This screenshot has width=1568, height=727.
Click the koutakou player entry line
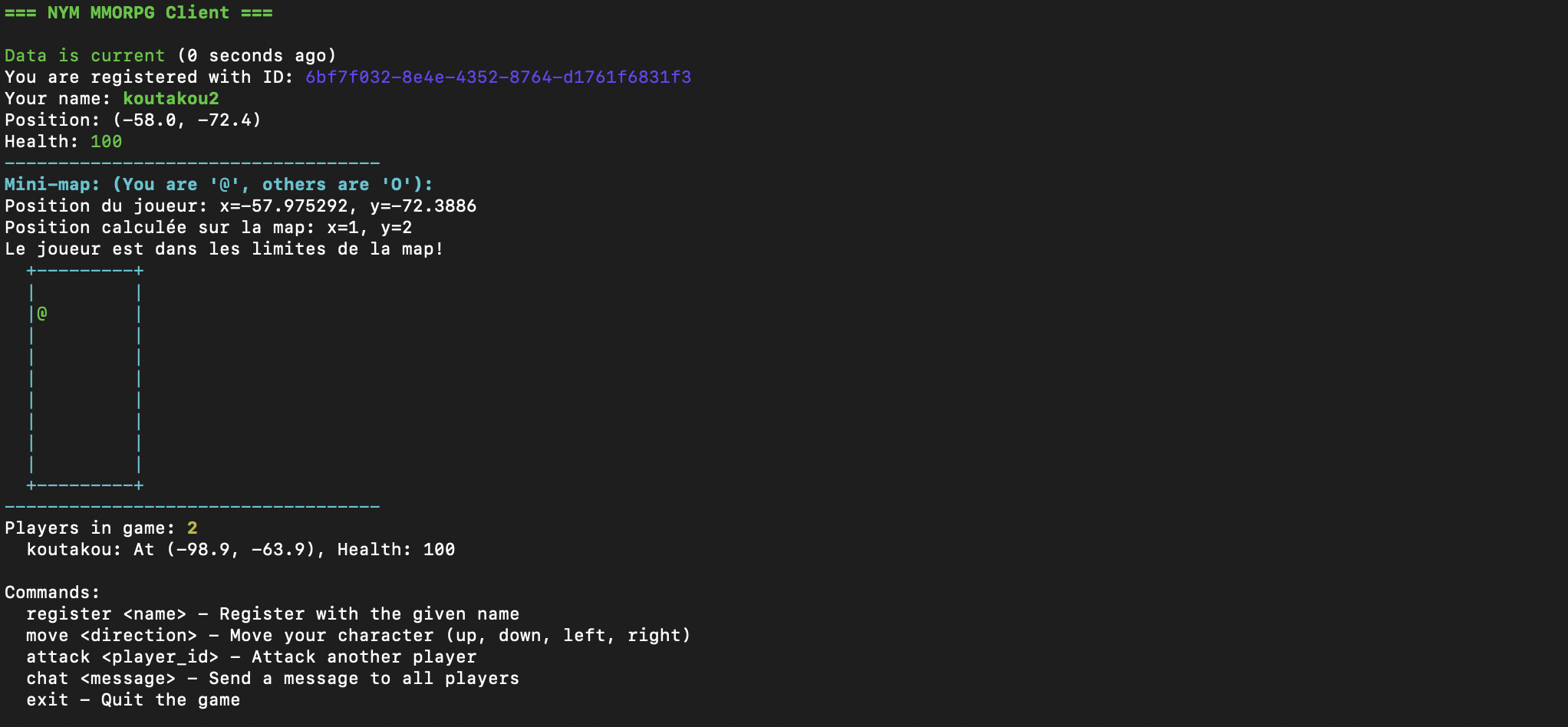241,550
